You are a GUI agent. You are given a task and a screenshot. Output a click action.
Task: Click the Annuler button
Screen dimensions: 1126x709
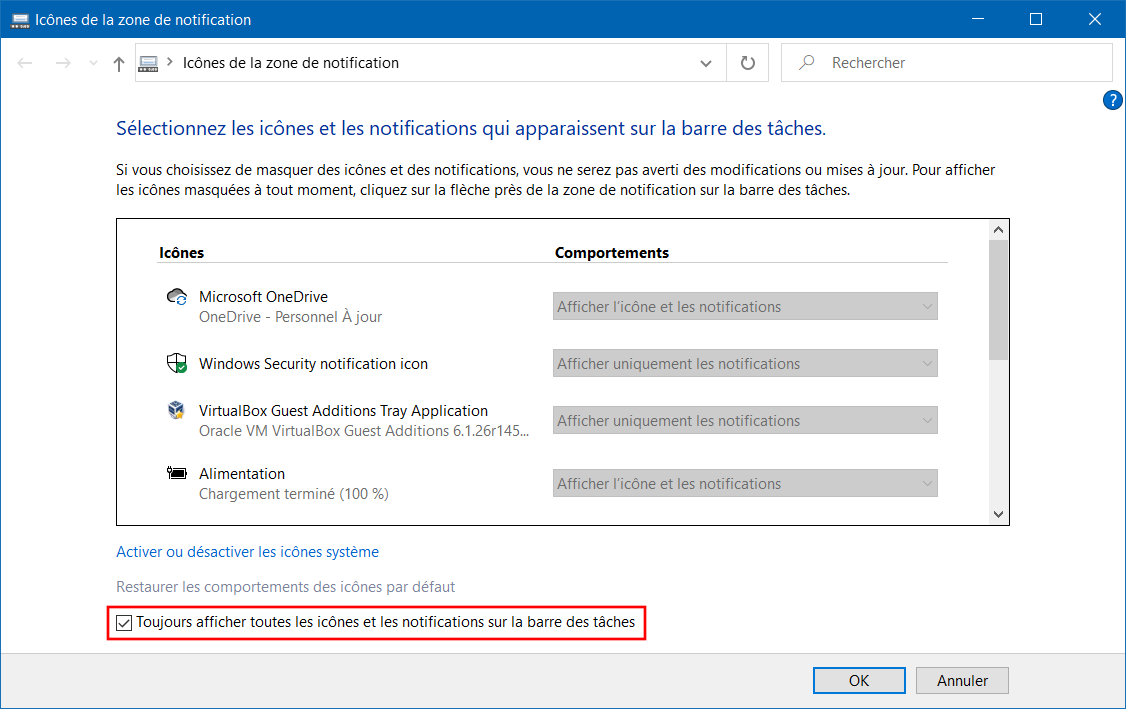[962, 680]
